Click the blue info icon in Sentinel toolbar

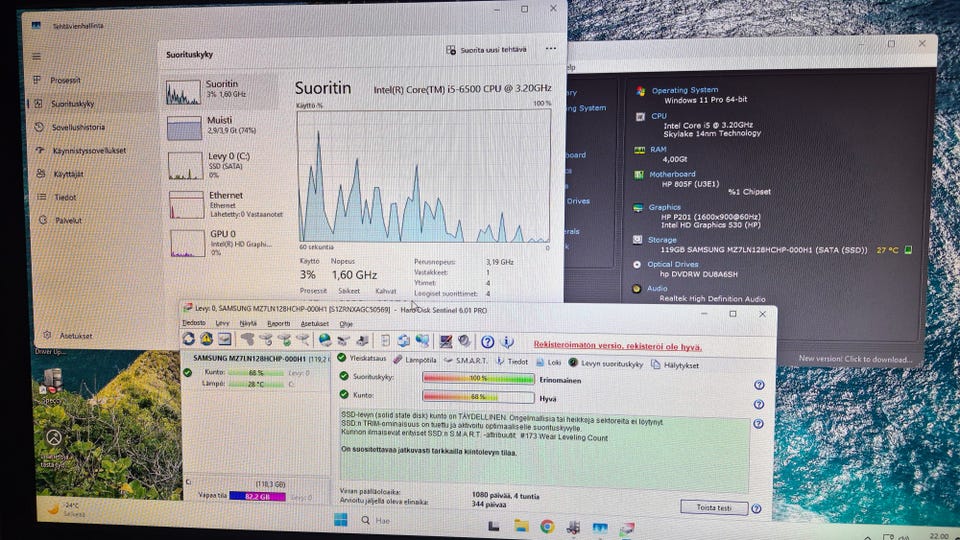tap(507, 342)
